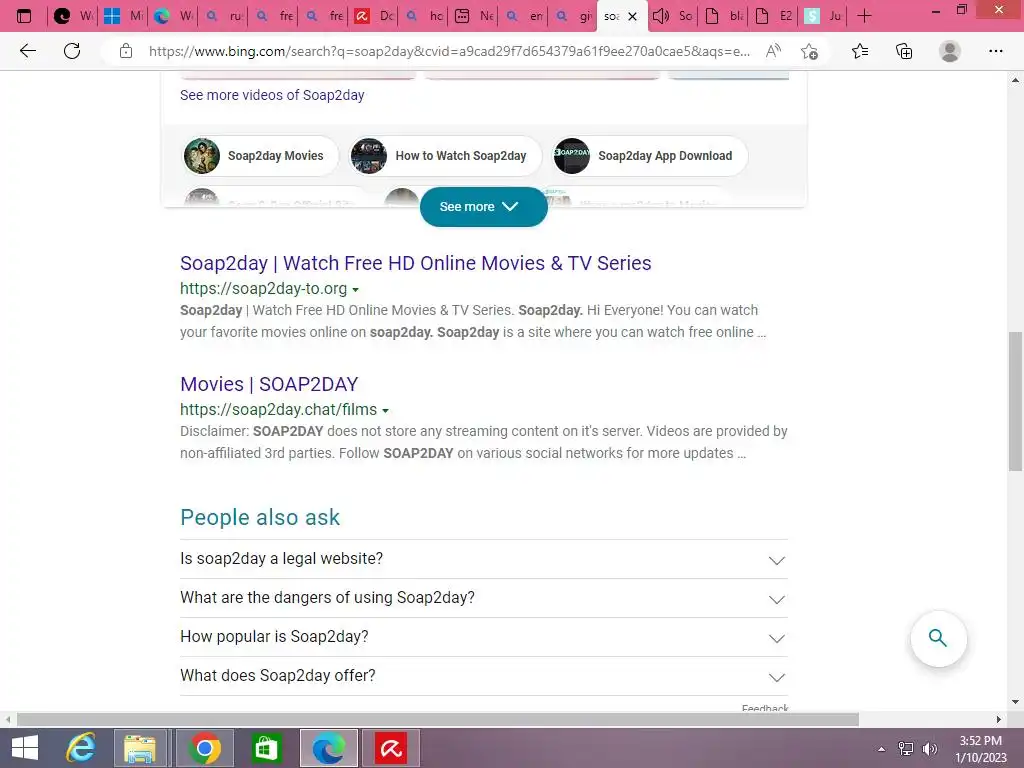Switch to the 'ru' search tab
The image size is (1024, 768).
click(x=223, y=16)
